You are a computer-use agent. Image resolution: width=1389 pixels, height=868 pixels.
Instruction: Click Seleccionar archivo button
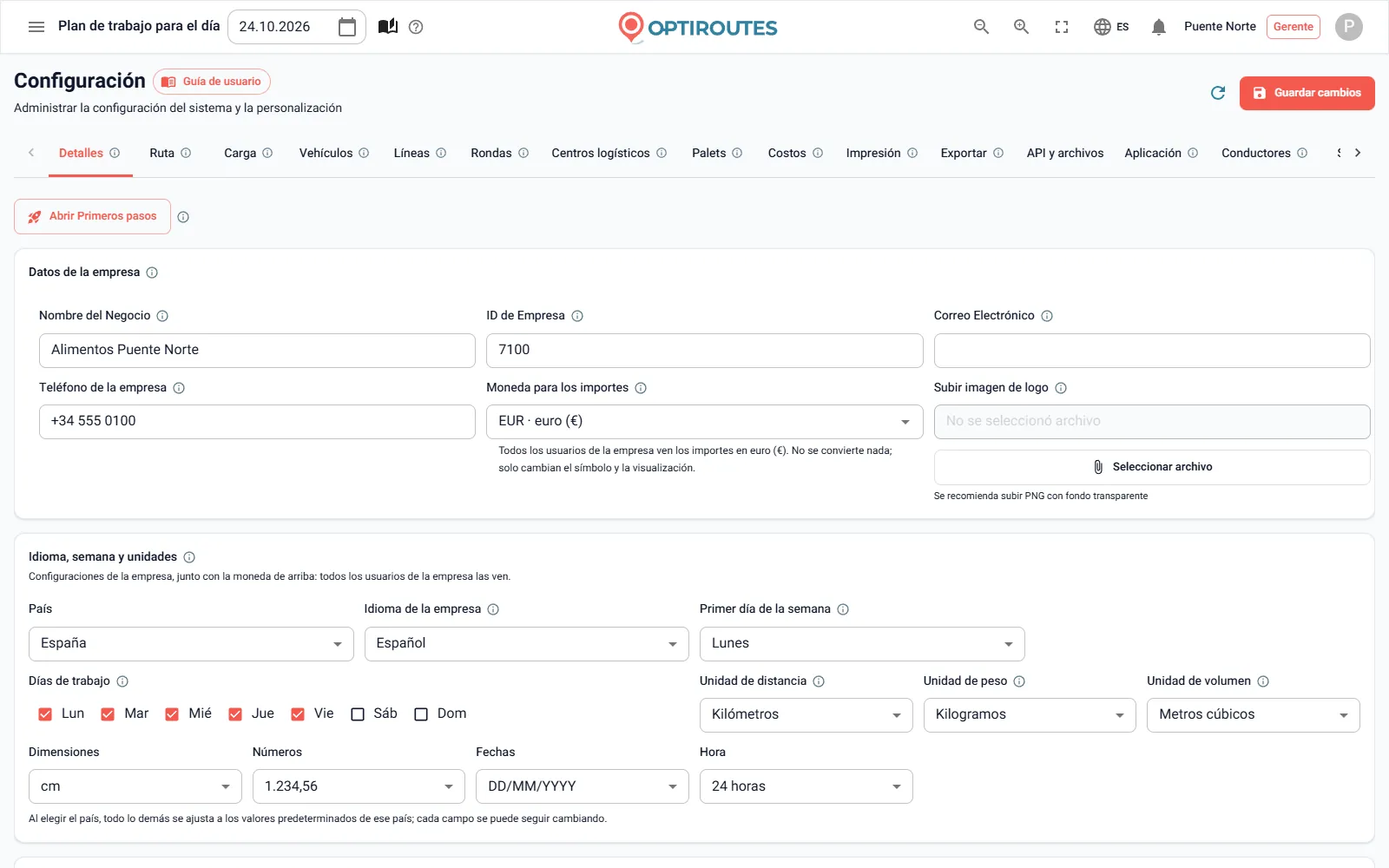tap(1152, 468)
